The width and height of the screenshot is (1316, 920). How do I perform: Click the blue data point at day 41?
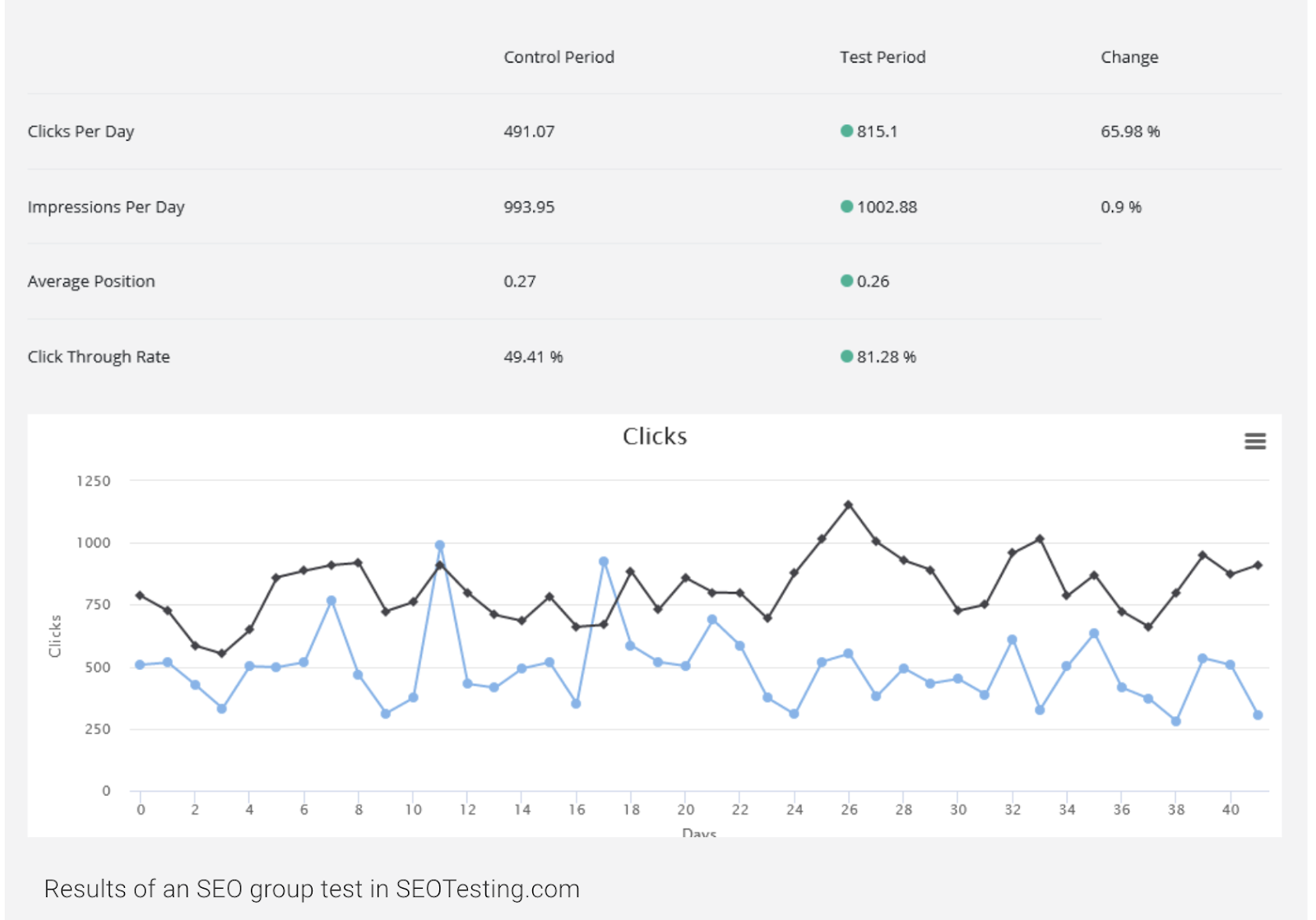pyautogui.click(x=1258, y=715)
